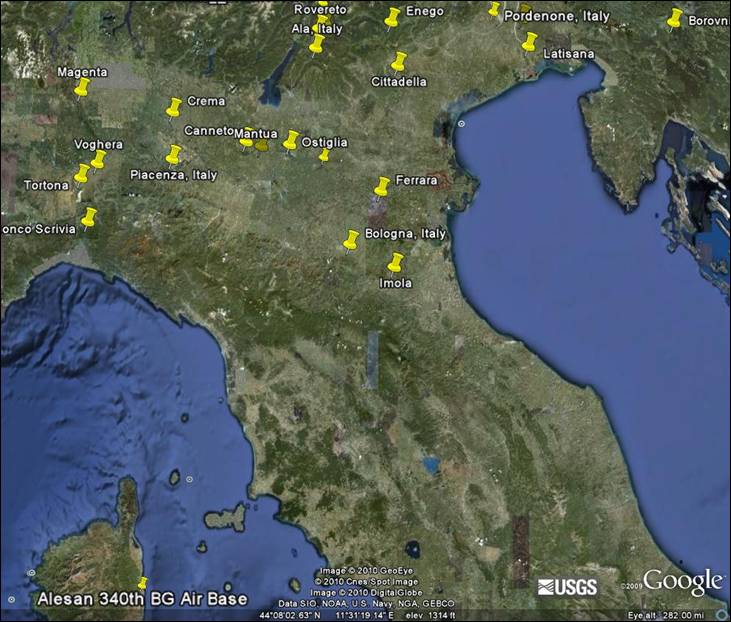
Task: Select the Ostiglia pushpin marker
Action: tap(291, 141)
